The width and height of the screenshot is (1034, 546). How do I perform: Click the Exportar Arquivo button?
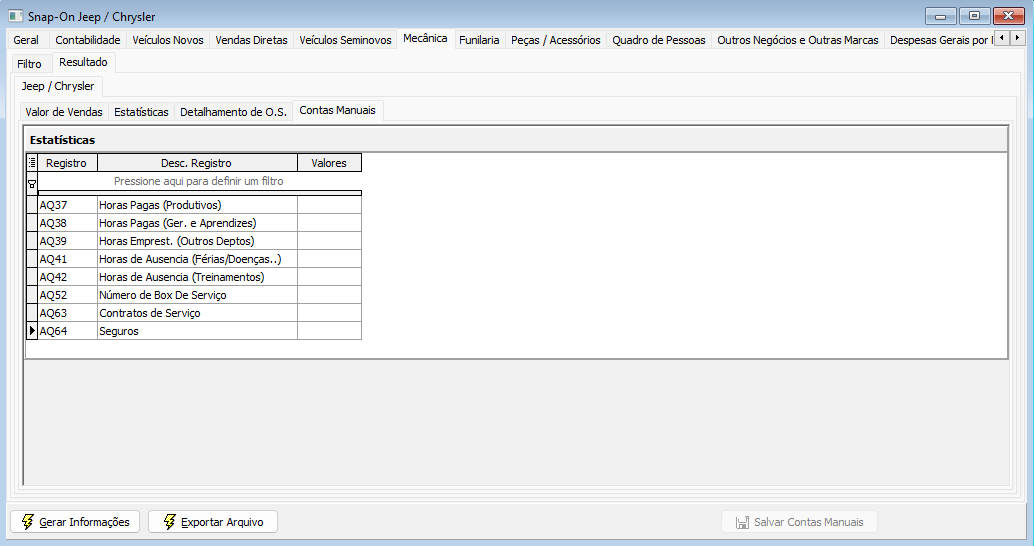pos(212,522)
